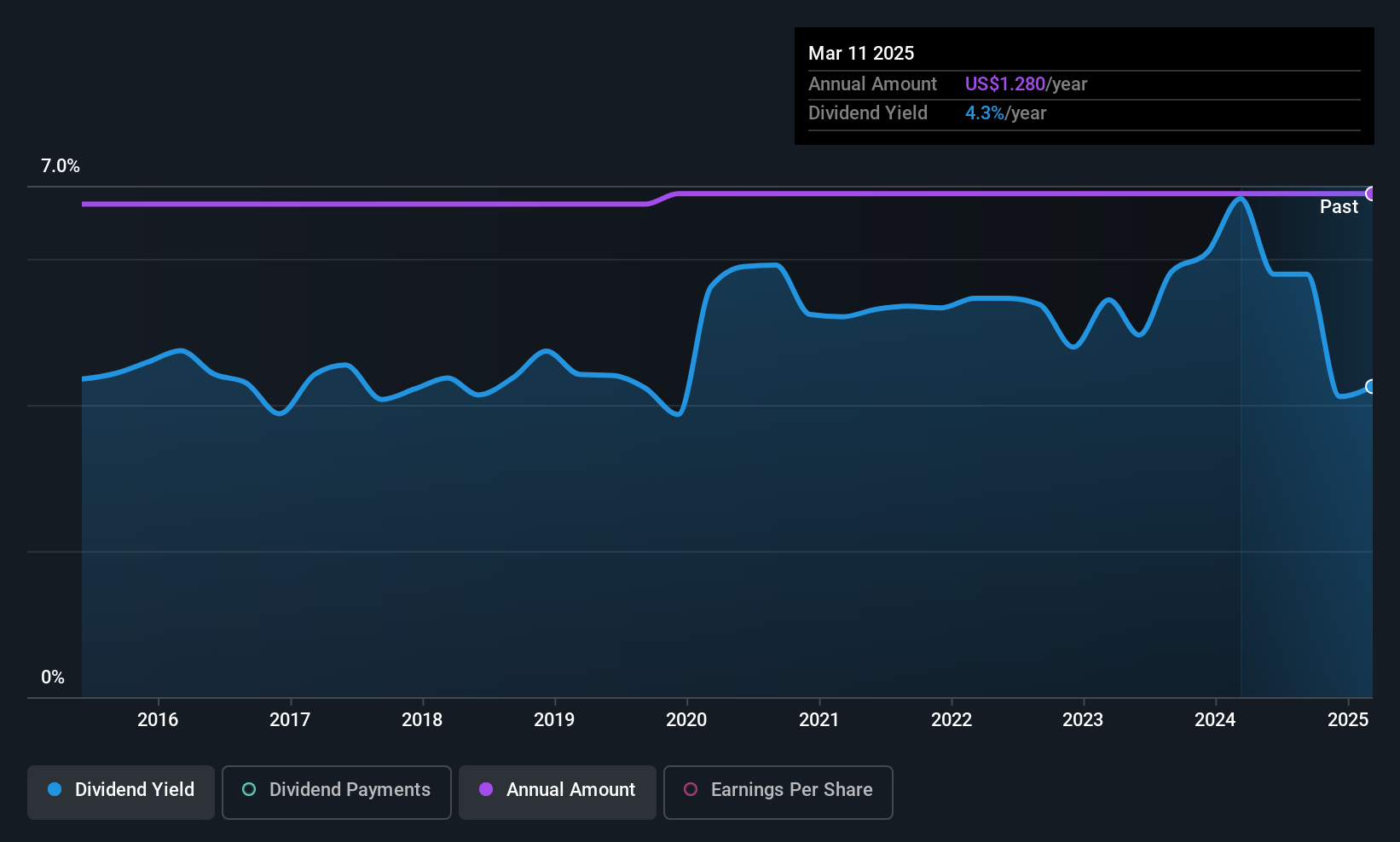Click the 2016 x-axis label

coord(158,719)
